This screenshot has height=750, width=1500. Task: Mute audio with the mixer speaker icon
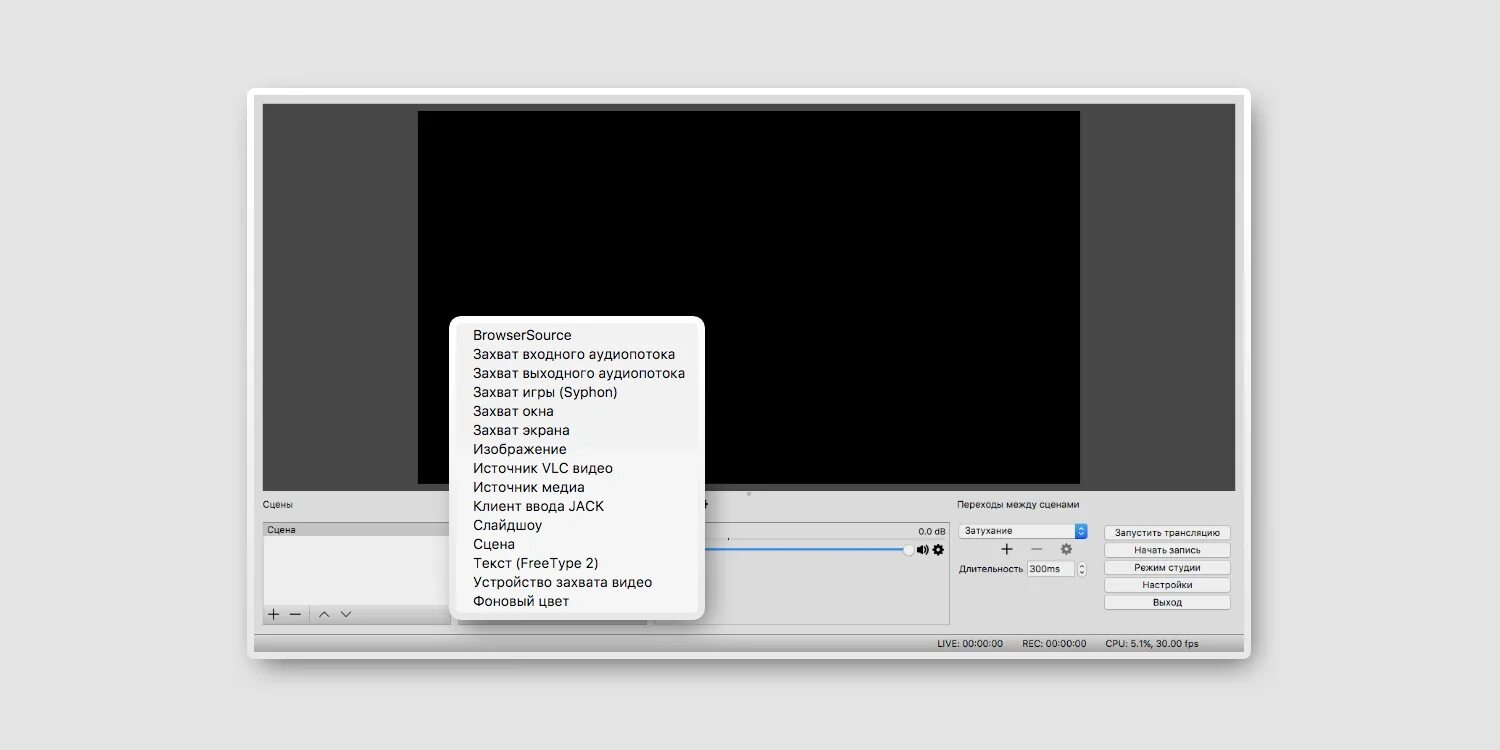point(922,550)
